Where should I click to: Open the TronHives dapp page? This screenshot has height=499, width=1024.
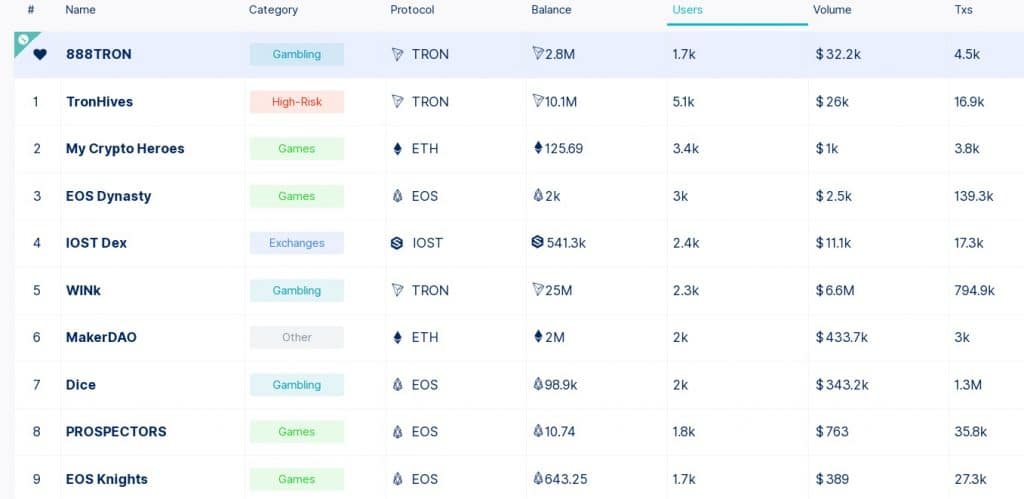tap(99, 102)
